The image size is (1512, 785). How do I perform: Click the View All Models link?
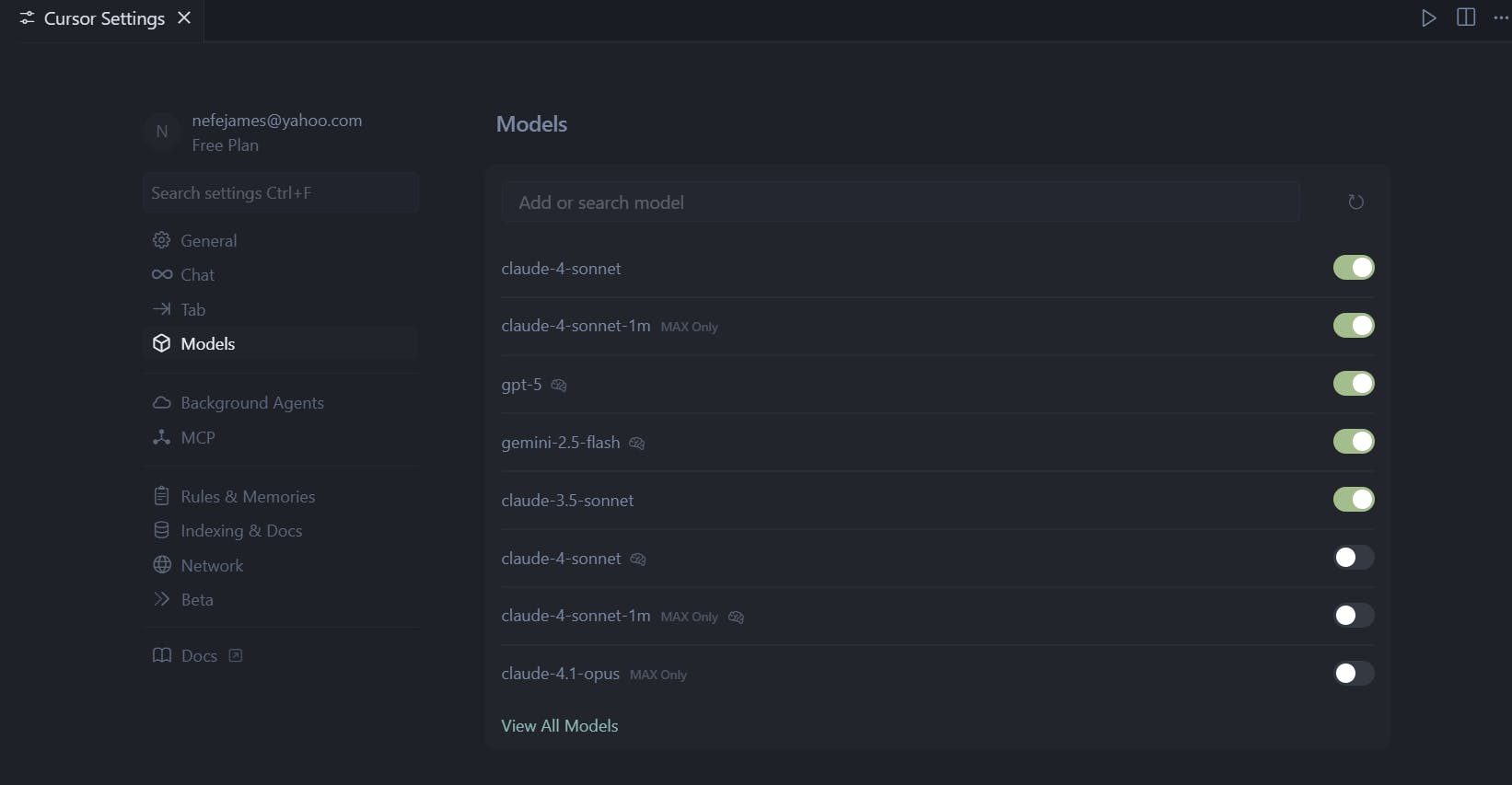[559, 726]
